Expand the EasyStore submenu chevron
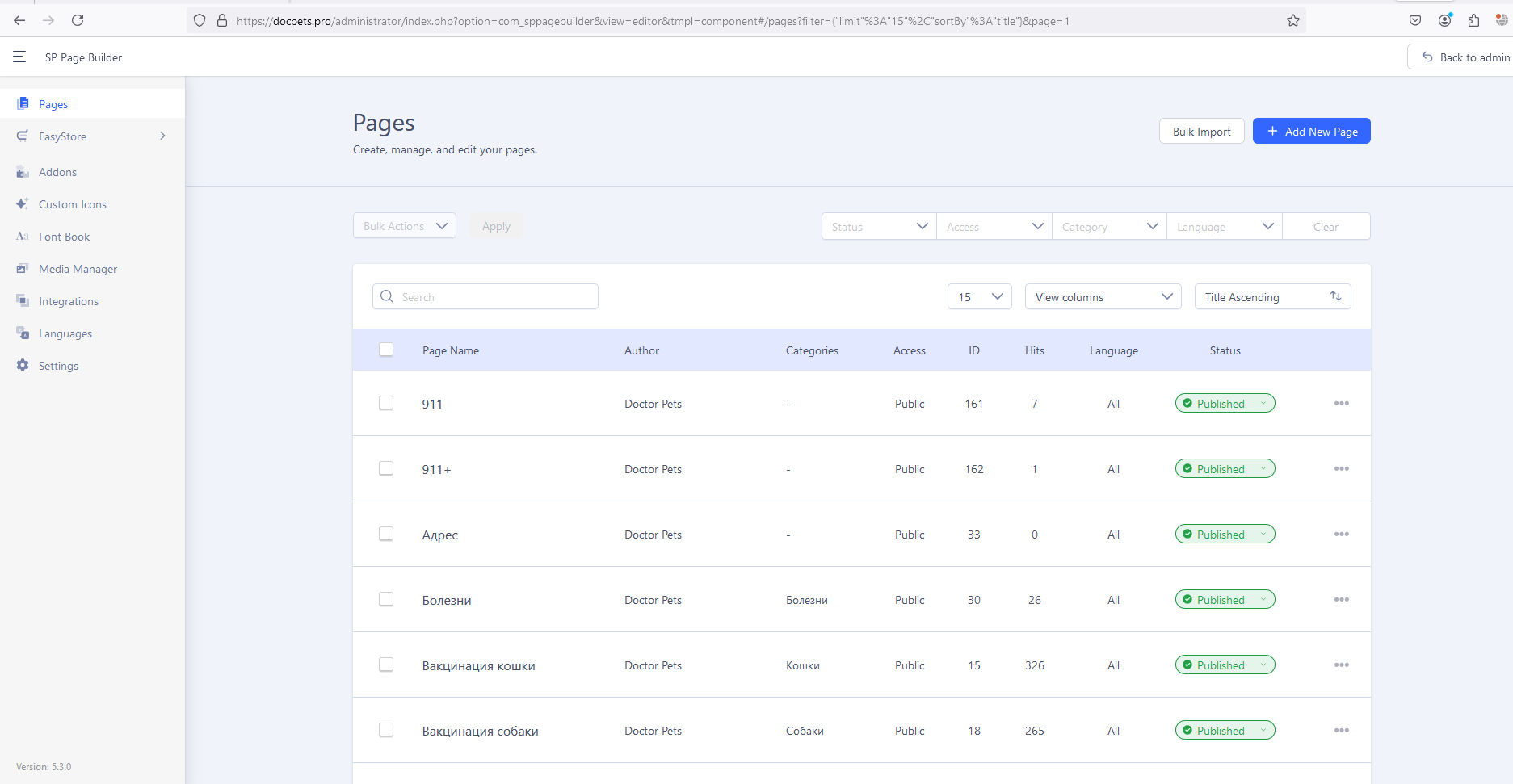 (162, 136)
